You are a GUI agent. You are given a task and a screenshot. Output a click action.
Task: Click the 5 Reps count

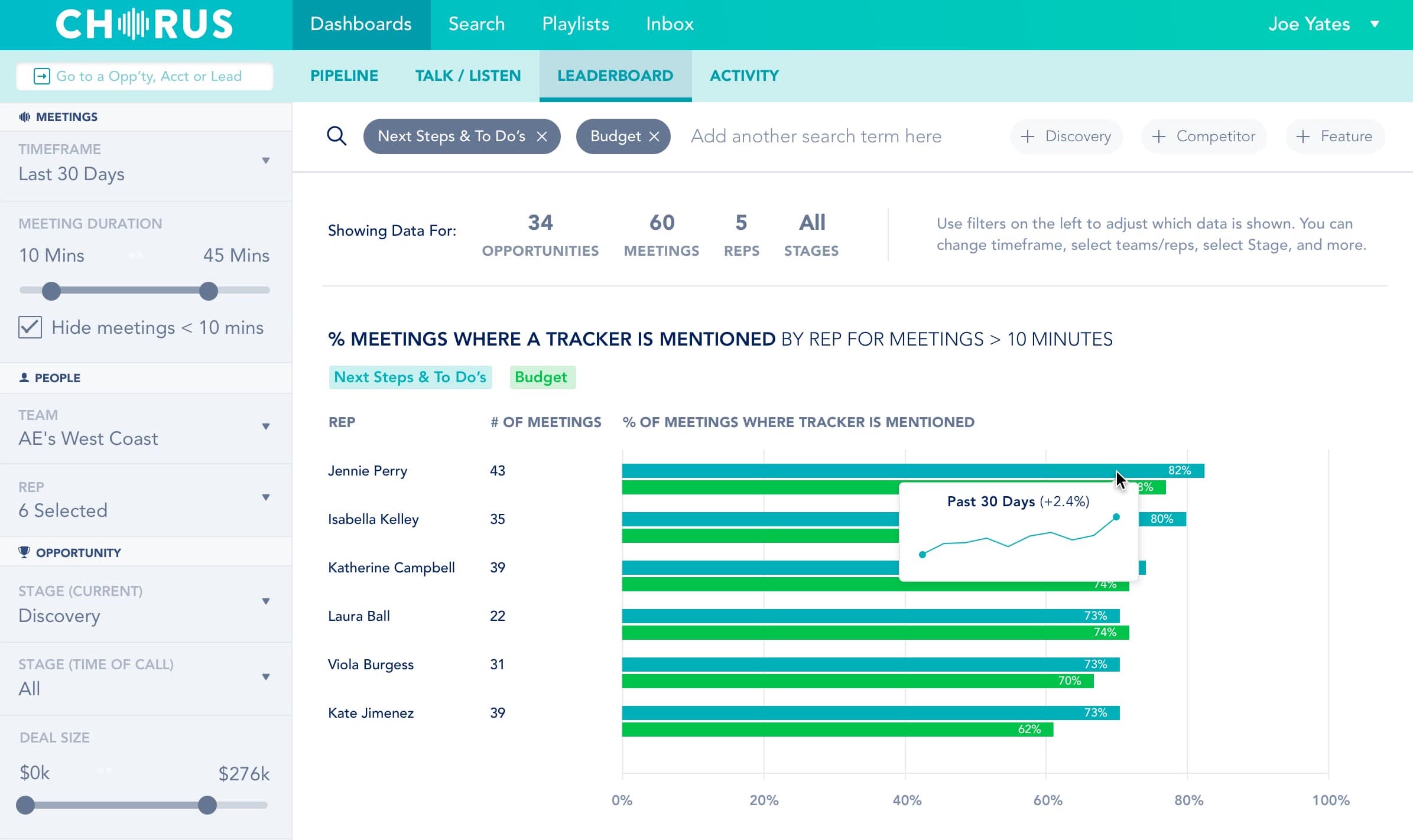pos(742,235)
